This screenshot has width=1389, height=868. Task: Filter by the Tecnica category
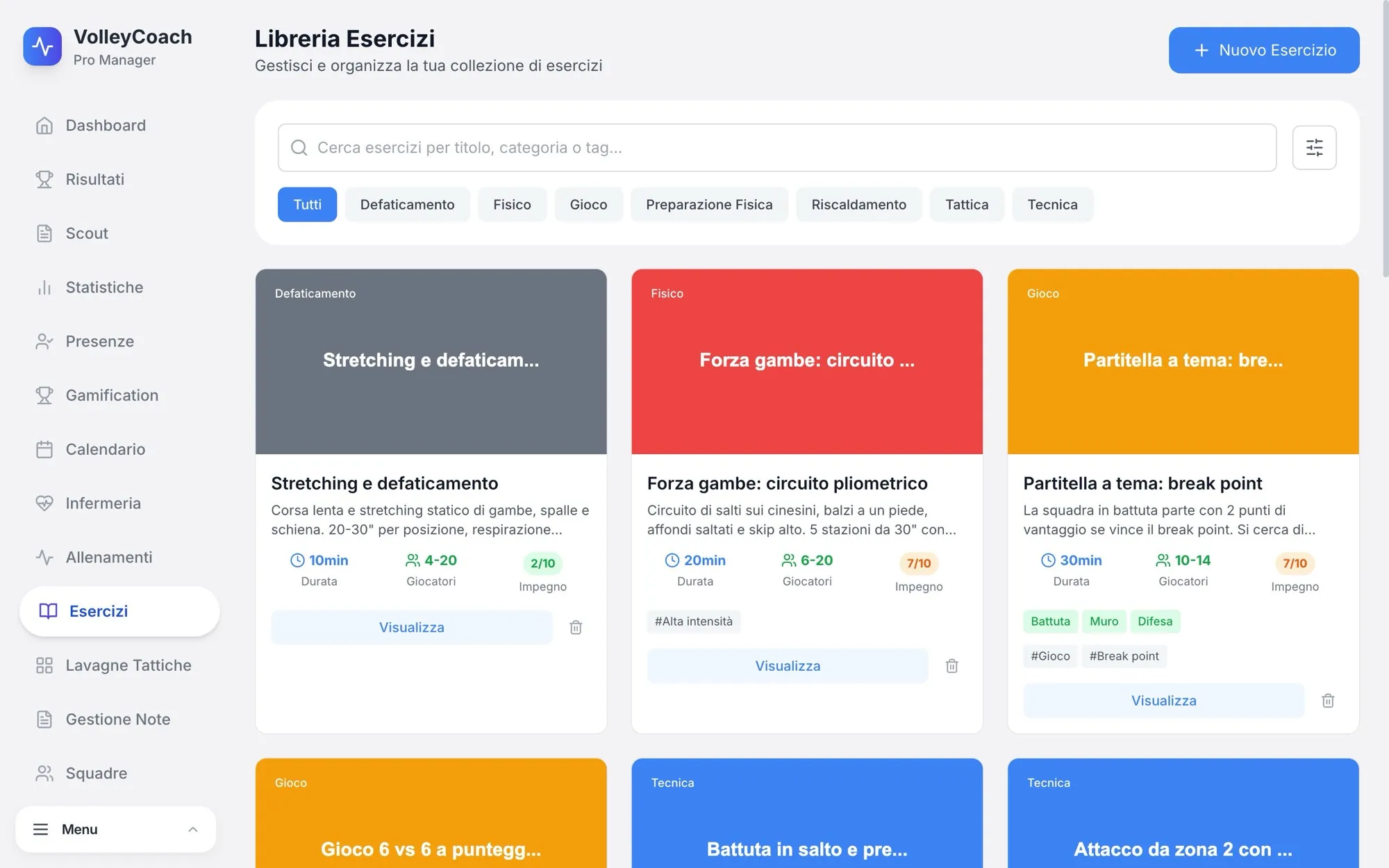click(x=1052, y=204)
